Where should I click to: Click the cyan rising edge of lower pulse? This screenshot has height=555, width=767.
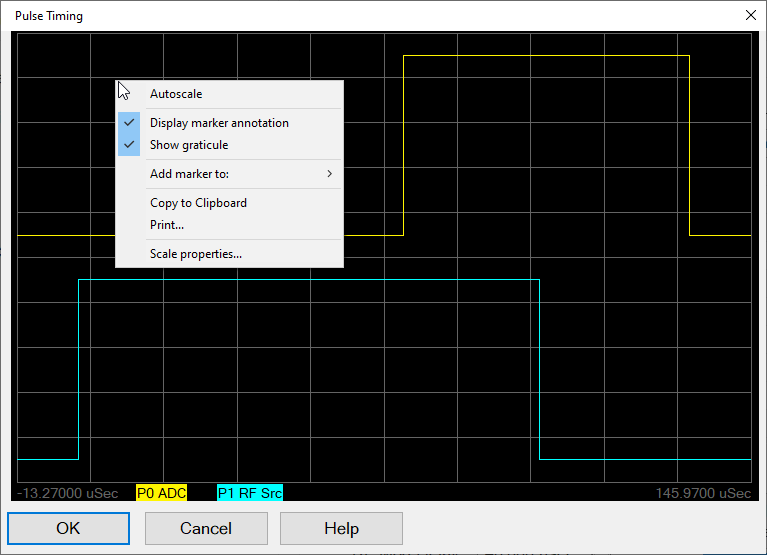click(x=78, y=370)
